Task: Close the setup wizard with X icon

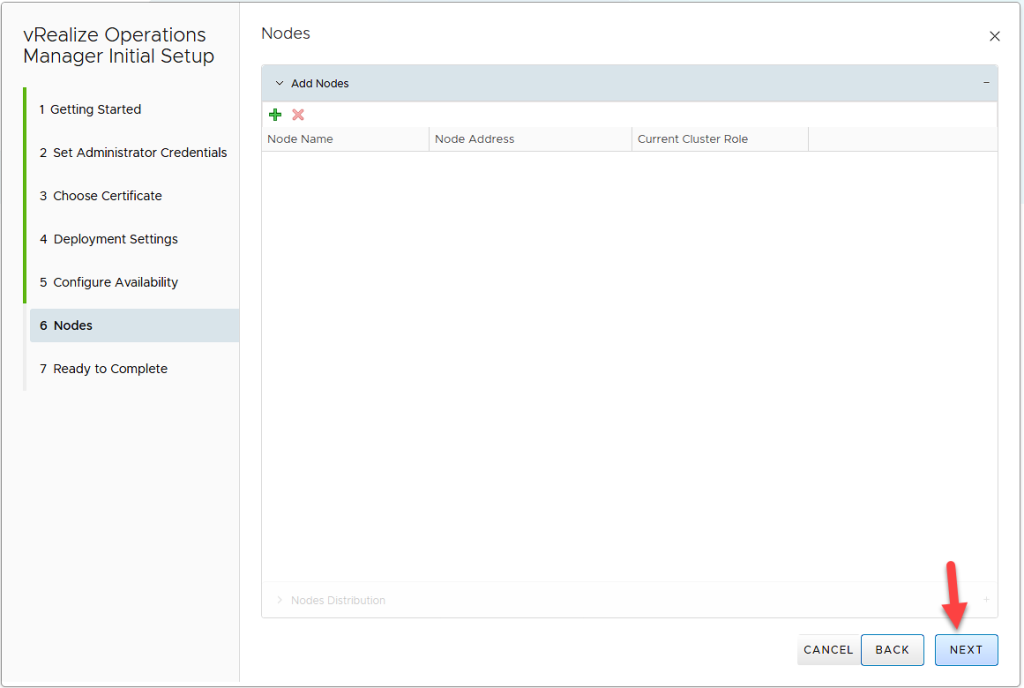Action: click(994, 36)
